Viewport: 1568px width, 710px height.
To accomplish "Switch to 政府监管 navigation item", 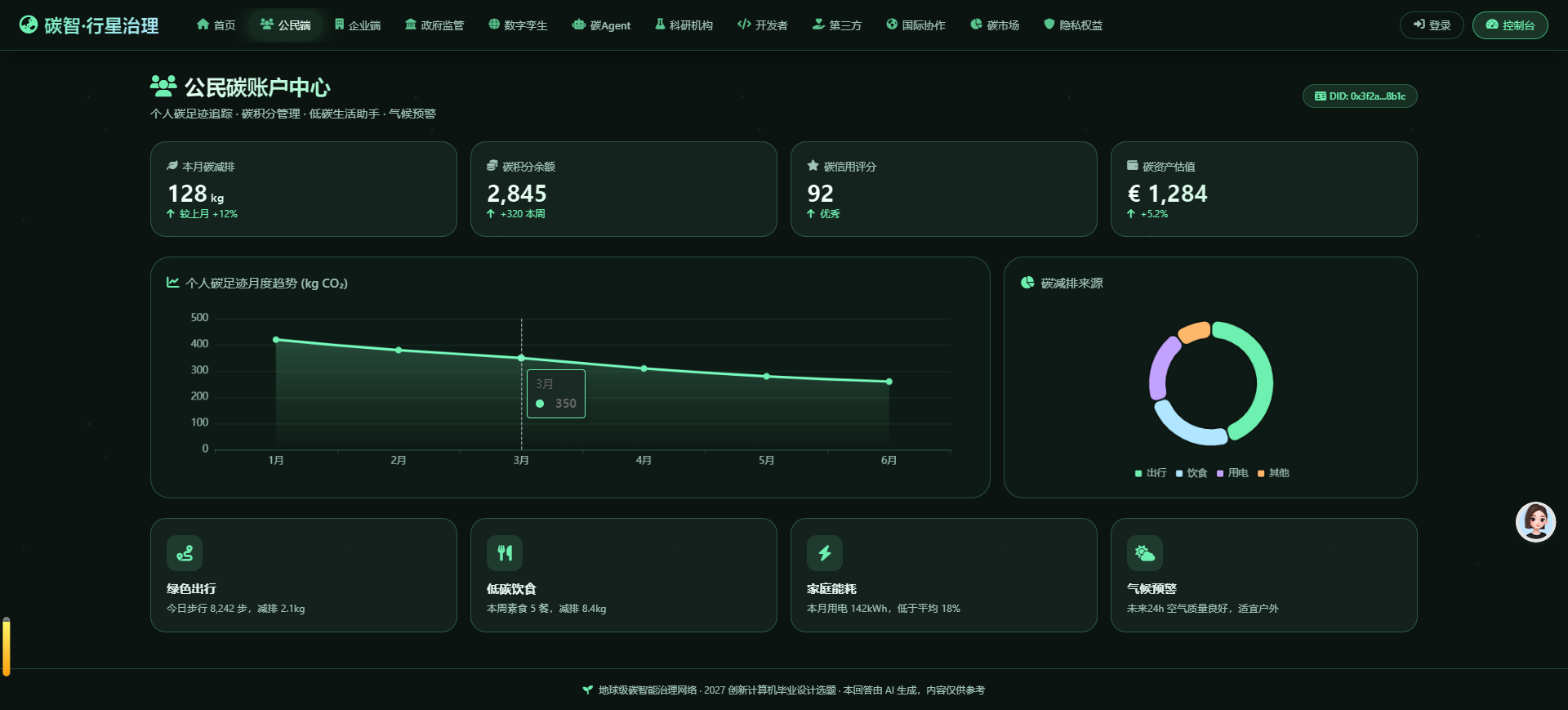I will click(434, 25).
